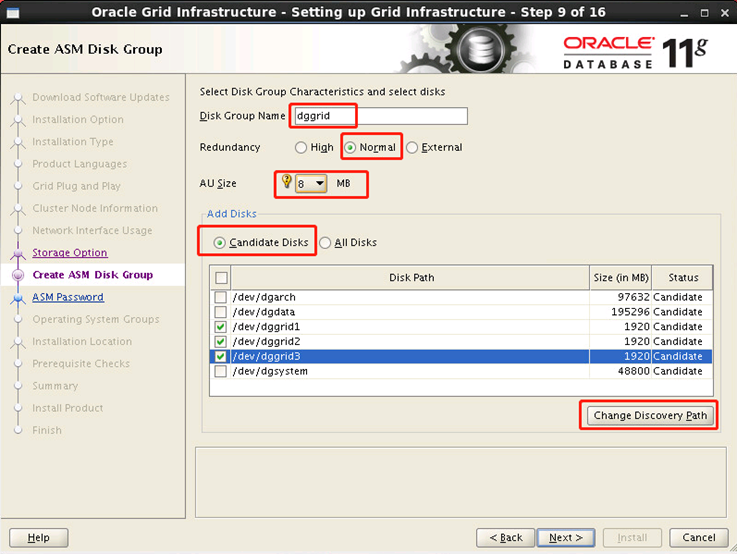Click the Download Software Updates step
The height and width of the screenshot is (554, 737).
point(101,97)
